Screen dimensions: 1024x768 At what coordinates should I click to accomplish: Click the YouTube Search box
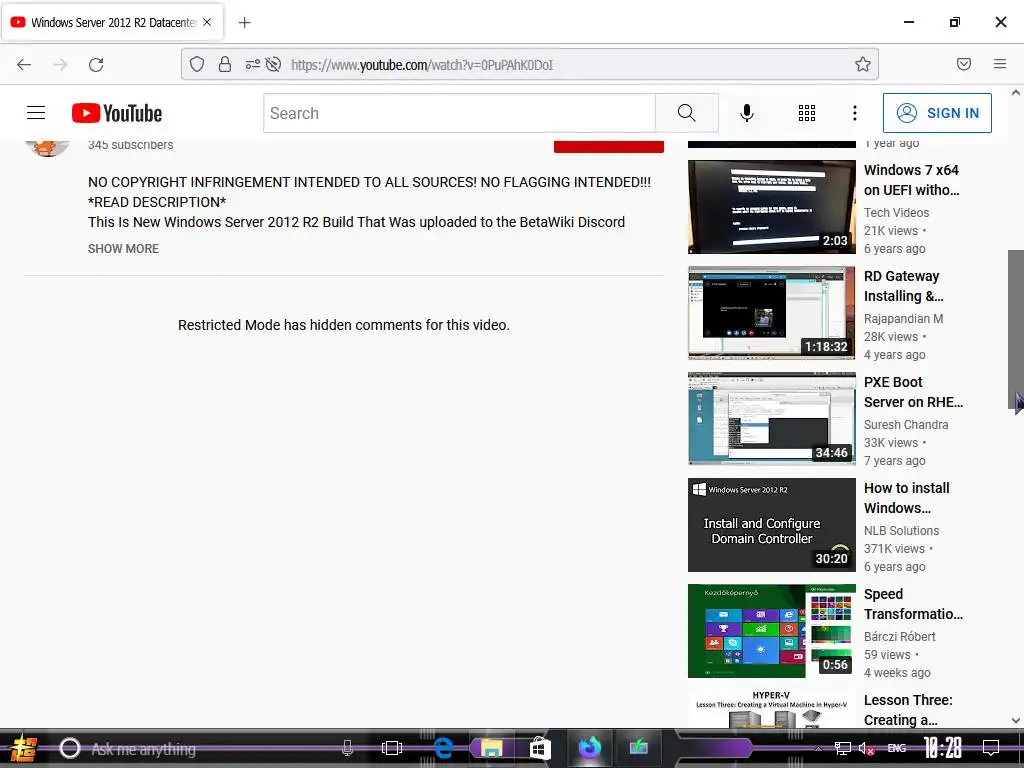point(459,113)
